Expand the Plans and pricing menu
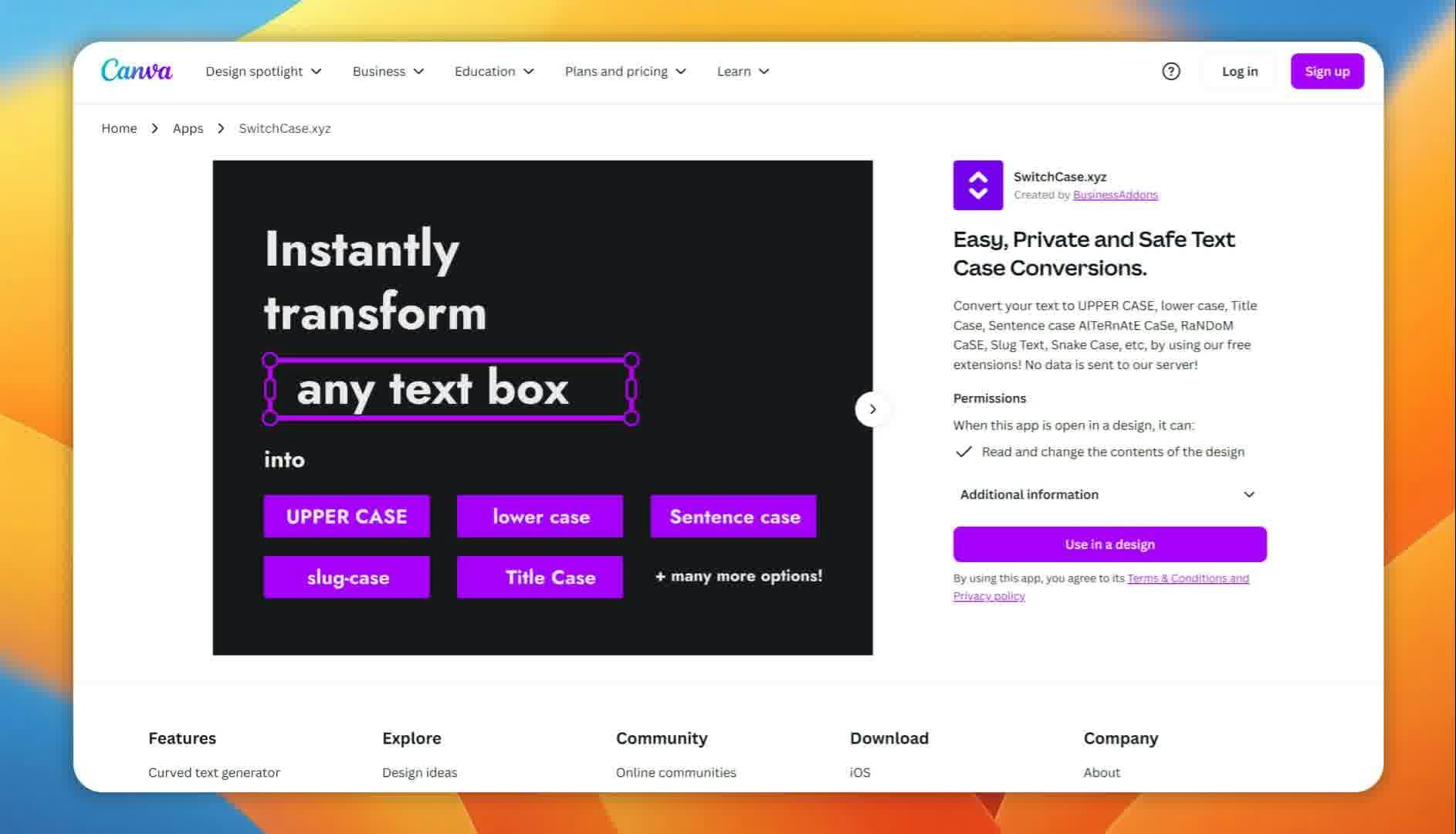Viewport: 1456px width, 834px height. tap(625, 71)
